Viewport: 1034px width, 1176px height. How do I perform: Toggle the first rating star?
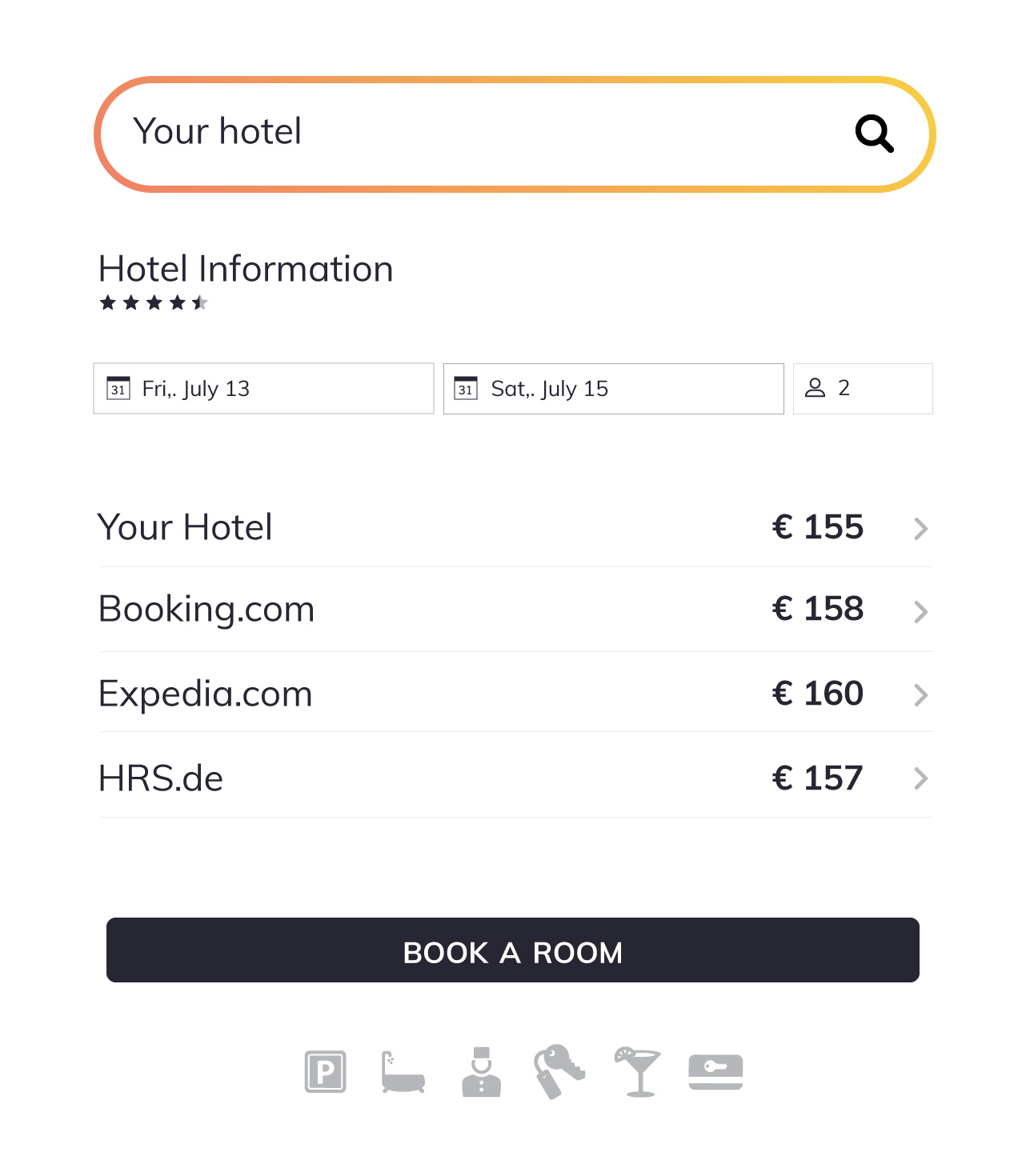(108, 303)
